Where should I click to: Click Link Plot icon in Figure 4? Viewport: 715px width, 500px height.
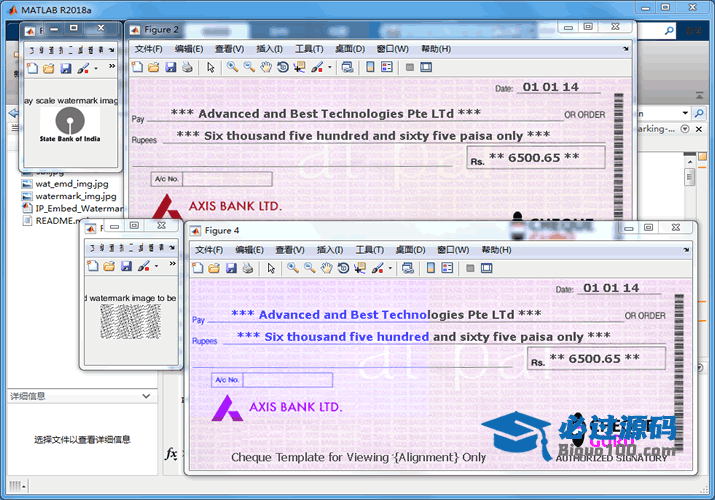click(x=408, y=268)
